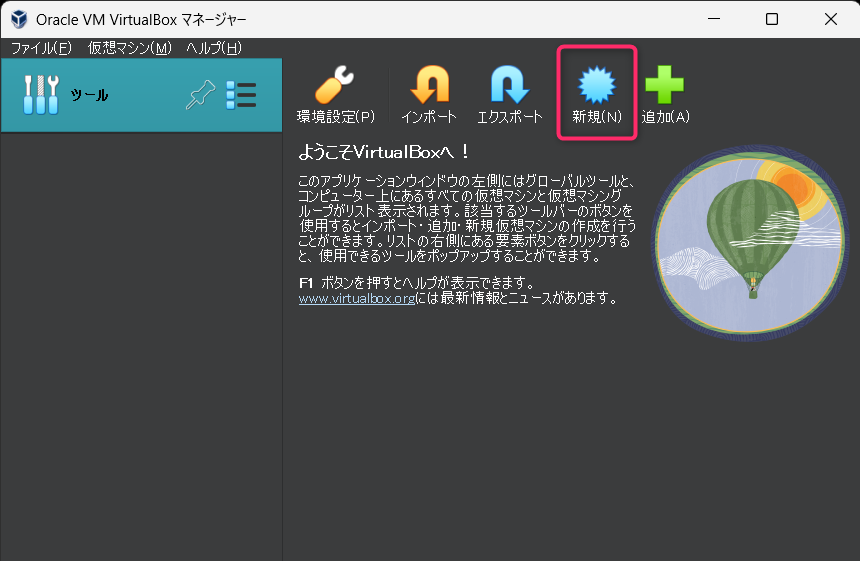This screenshot has height=561, width=860.
Task: Click the Import (インポート) appliance icon
Action: [x=429, y=86]
